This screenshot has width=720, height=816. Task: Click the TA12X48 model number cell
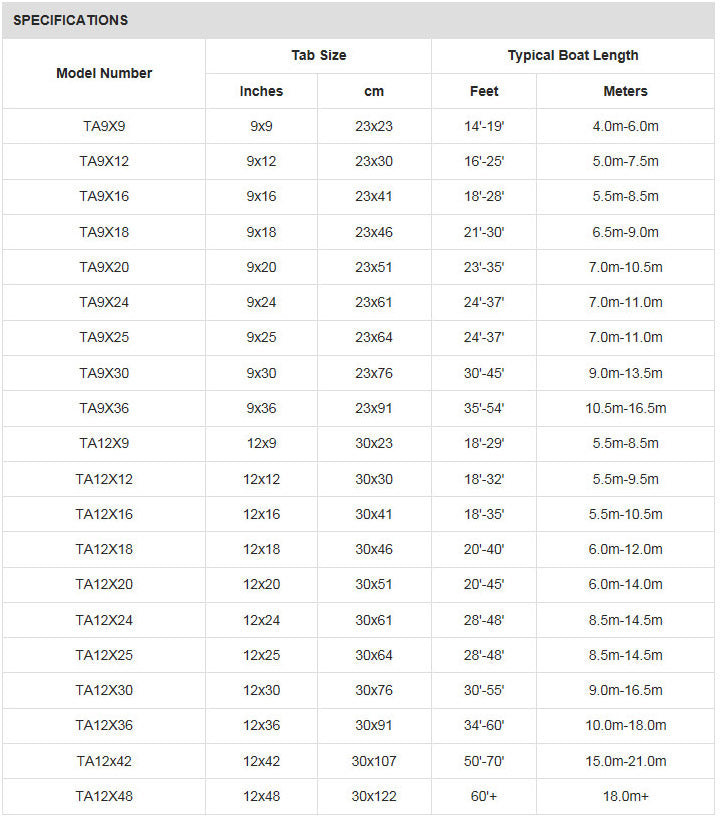tap(104, 796)
